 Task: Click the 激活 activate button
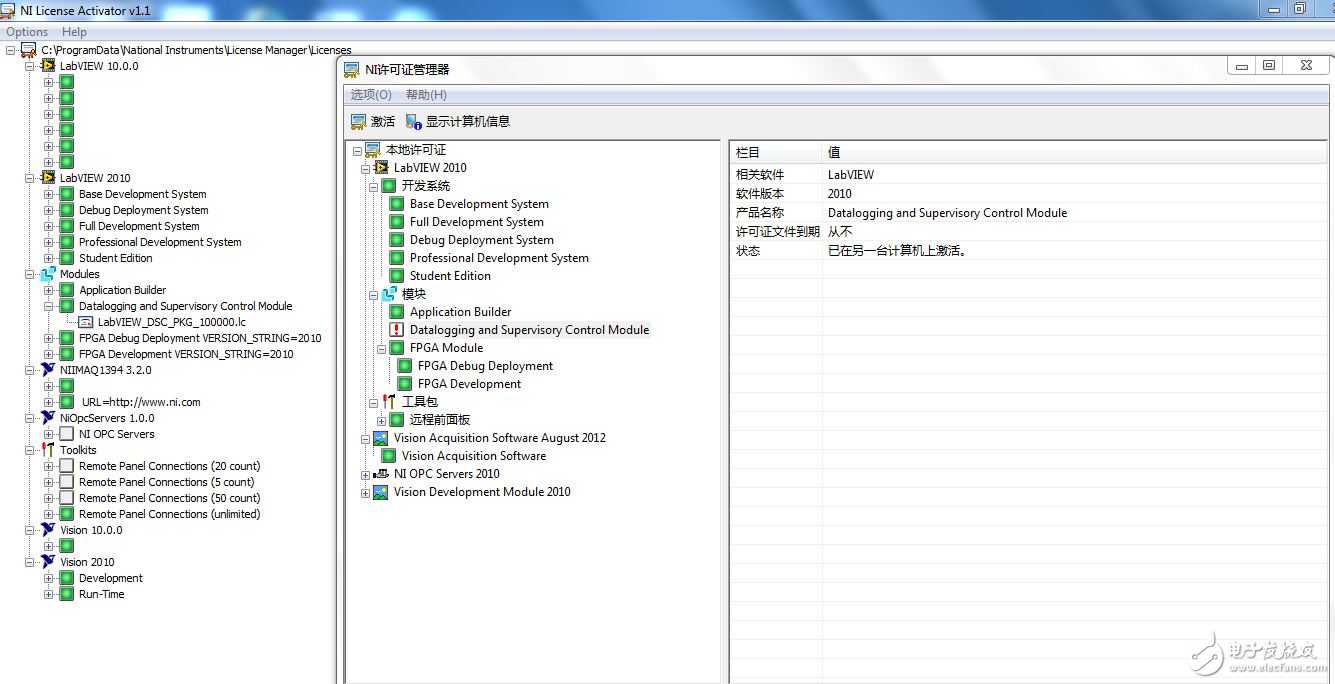(373, 122)
